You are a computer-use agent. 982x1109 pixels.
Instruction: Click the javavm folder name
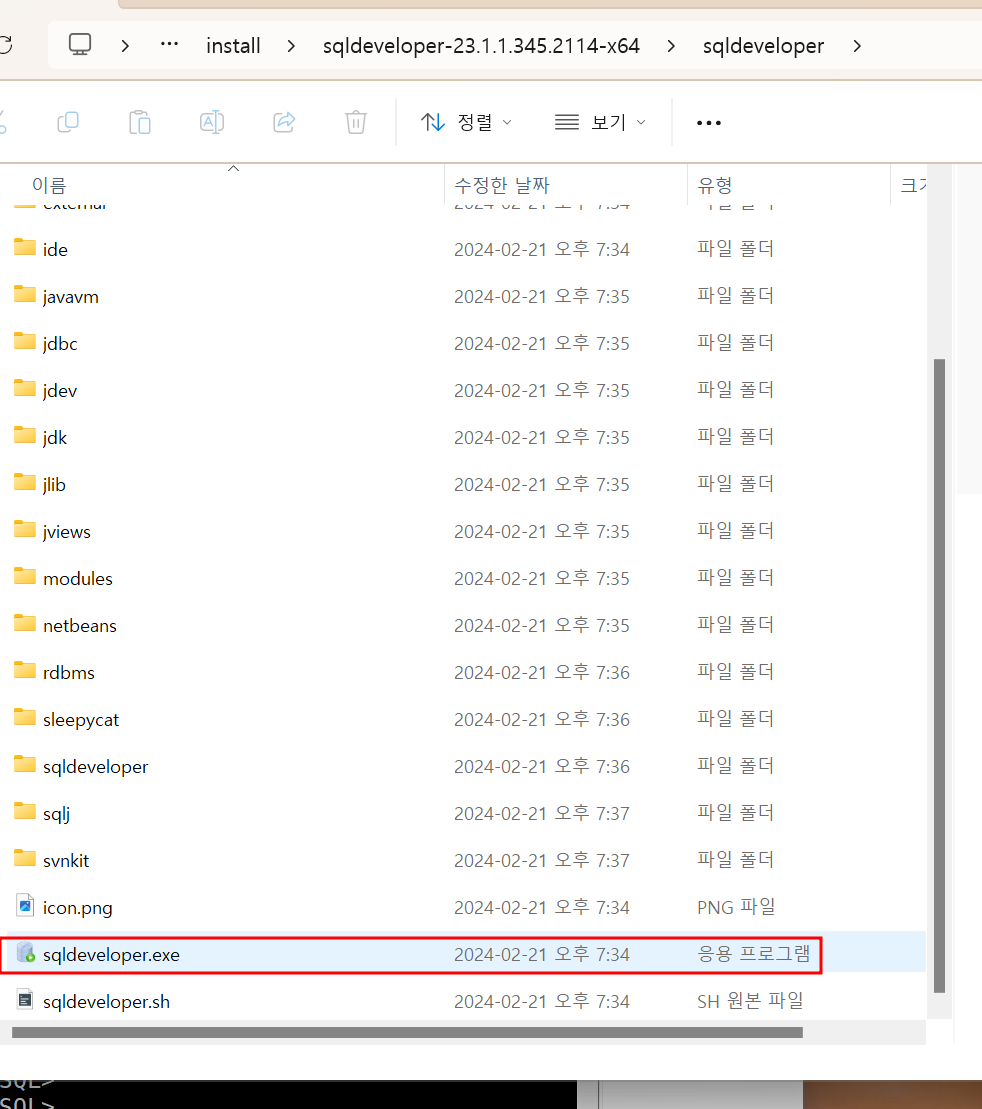pyautogui.click(x=71, y=297)
